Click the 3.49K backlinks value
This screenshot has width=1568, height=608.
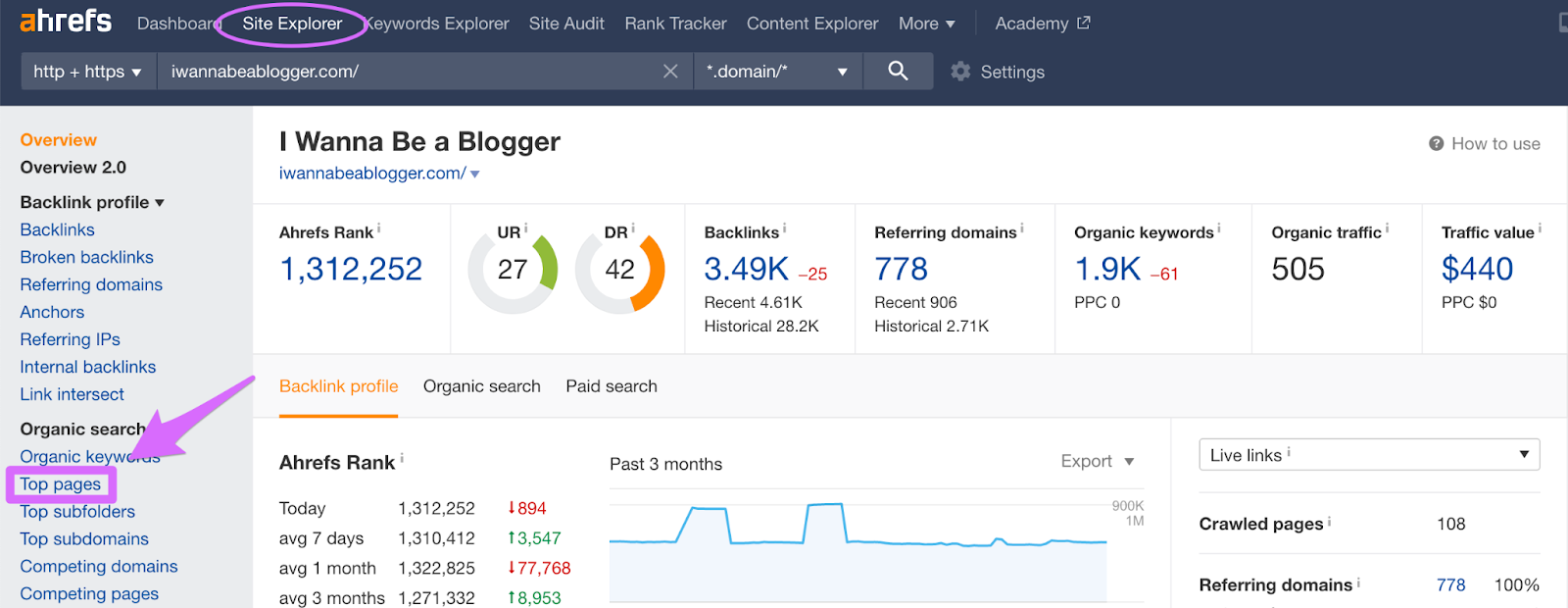[x=746, y=269]
